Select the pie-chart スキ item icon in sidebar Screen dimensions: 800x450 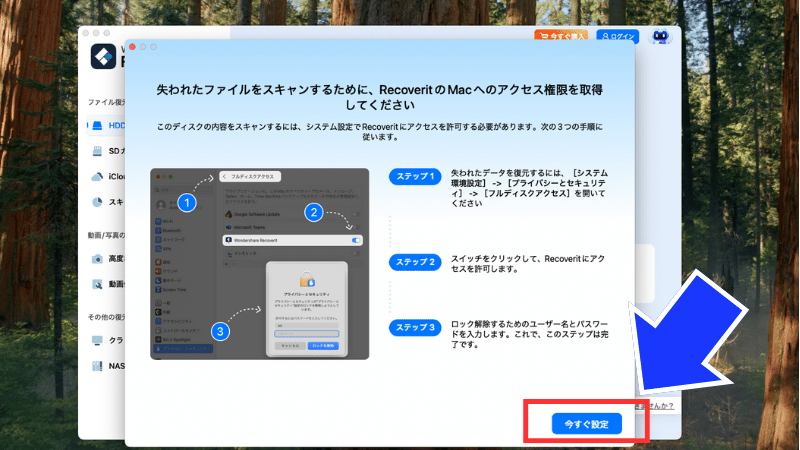(x=97, y=202)
